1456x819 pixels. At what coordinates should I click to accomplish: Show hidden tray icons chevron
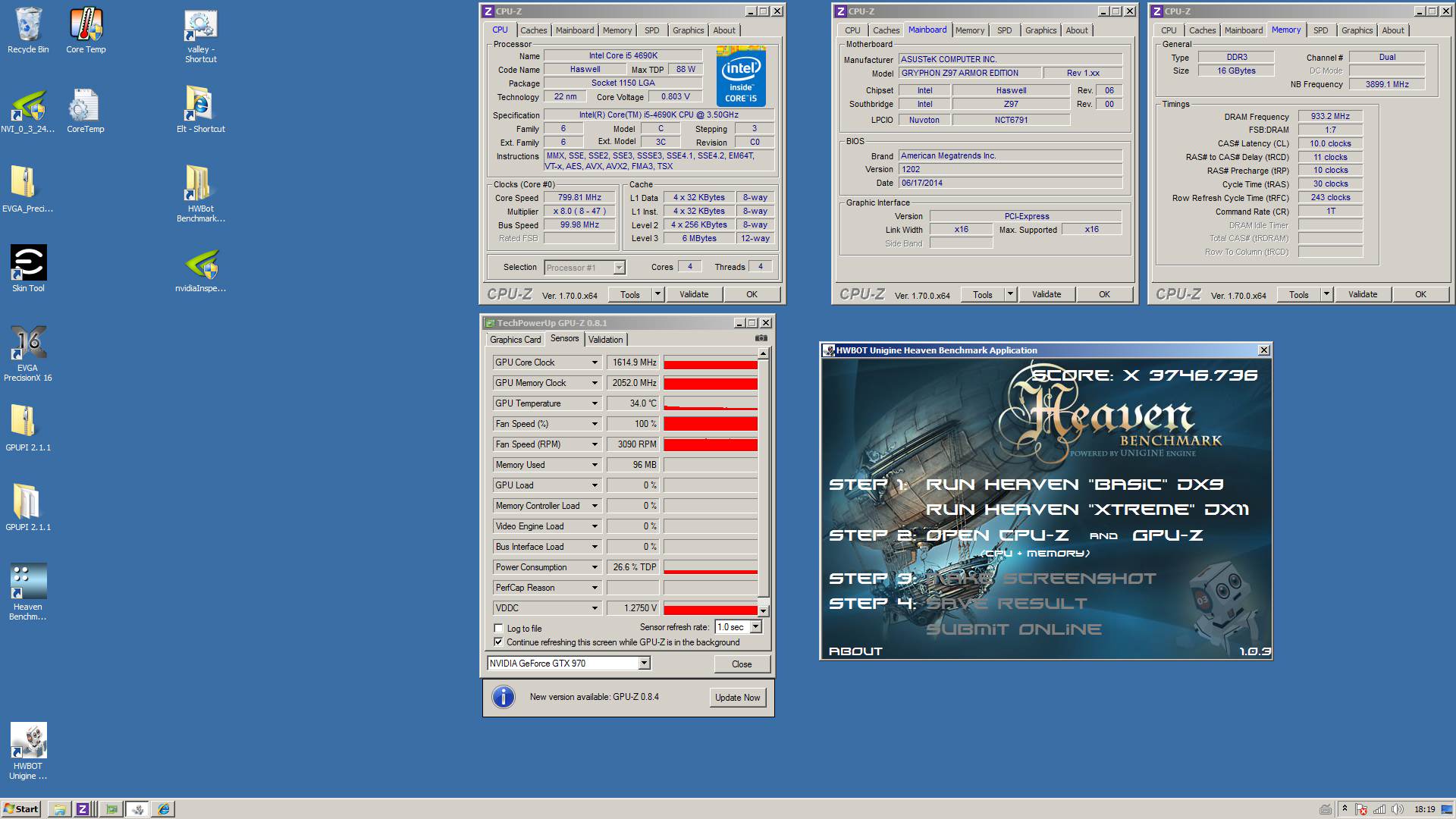click(1345, 809)
